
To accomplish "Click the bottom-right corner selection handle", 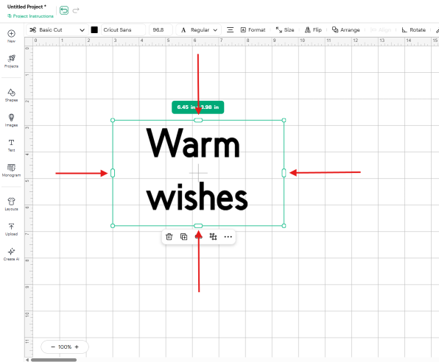I will [284, 226].
